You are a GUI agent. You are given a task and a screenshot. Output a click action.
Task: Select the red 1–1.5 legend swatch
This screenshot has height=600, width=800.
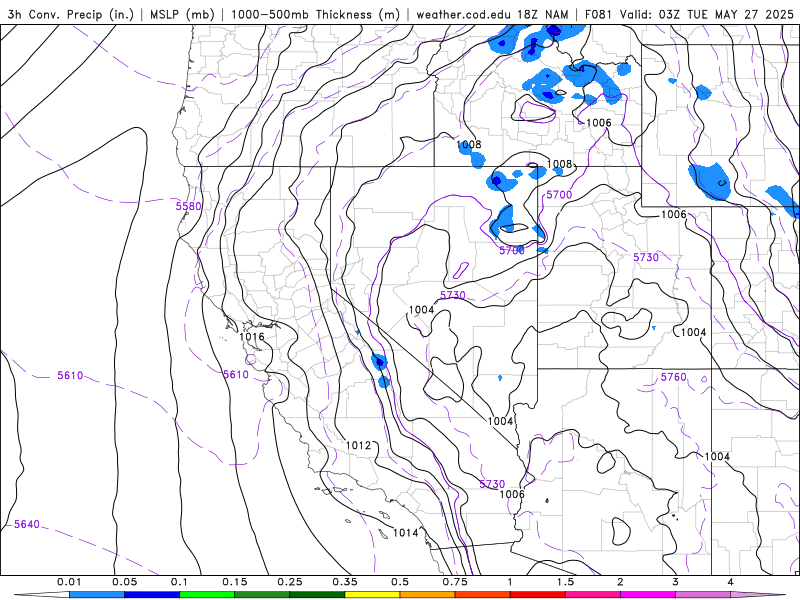click(538, 595)
